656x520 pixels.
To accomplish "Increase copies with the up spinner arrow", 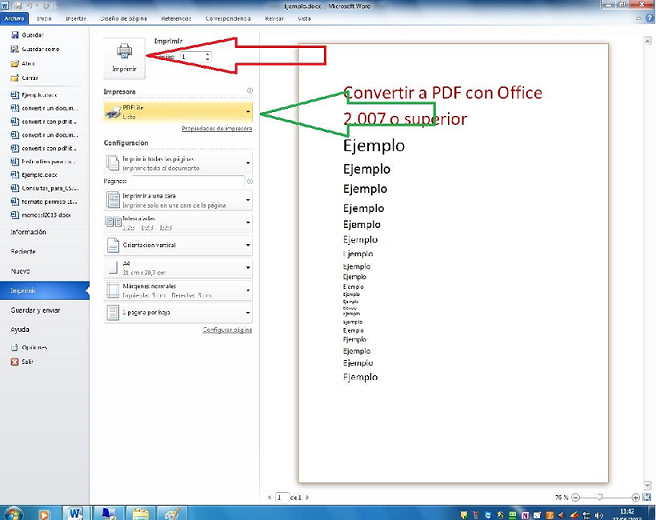I will (208, 54).
